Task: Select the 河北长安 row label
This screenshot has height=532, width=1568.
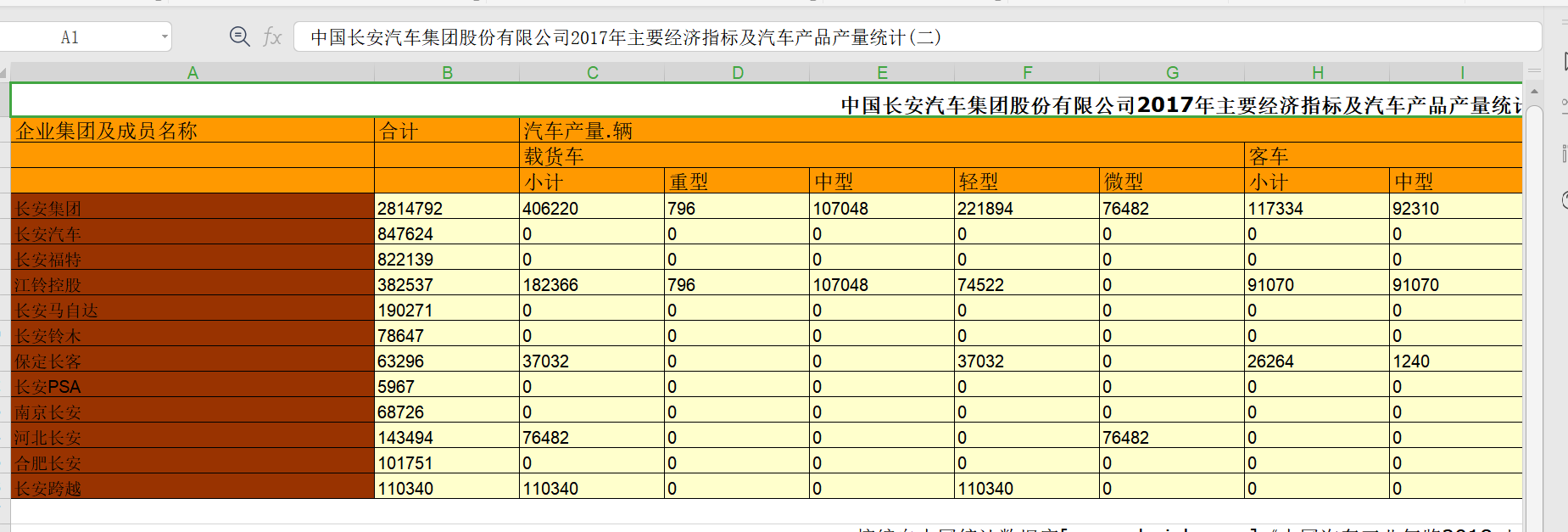Action: coord(193,436)
